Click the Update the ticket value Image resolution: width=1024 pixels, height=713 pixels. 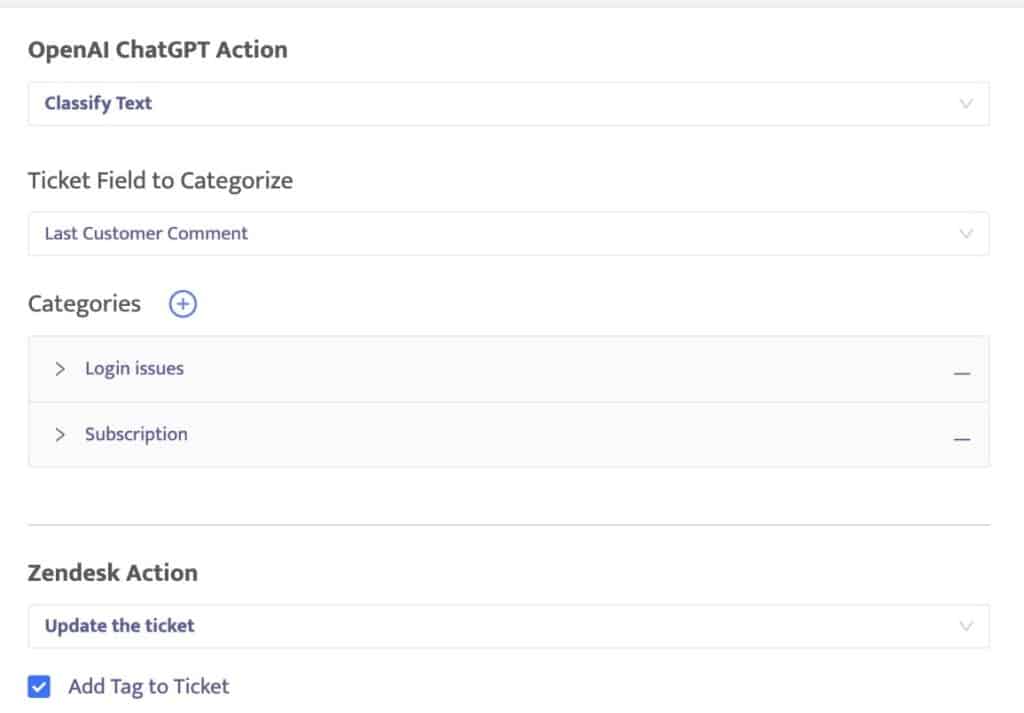coord(120,626)
